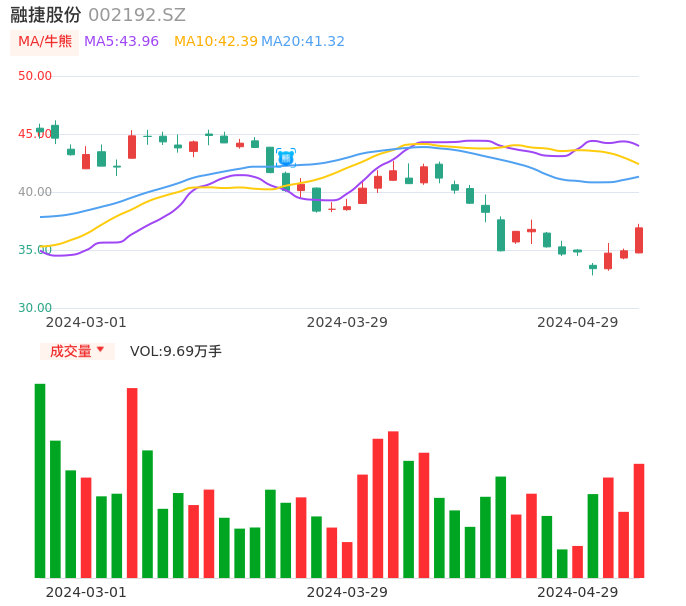The image size is (686, 606).
Task: Click the 2024-03-29 date label under volume chart
Action: pyautogui.click(x=347, y=592)
